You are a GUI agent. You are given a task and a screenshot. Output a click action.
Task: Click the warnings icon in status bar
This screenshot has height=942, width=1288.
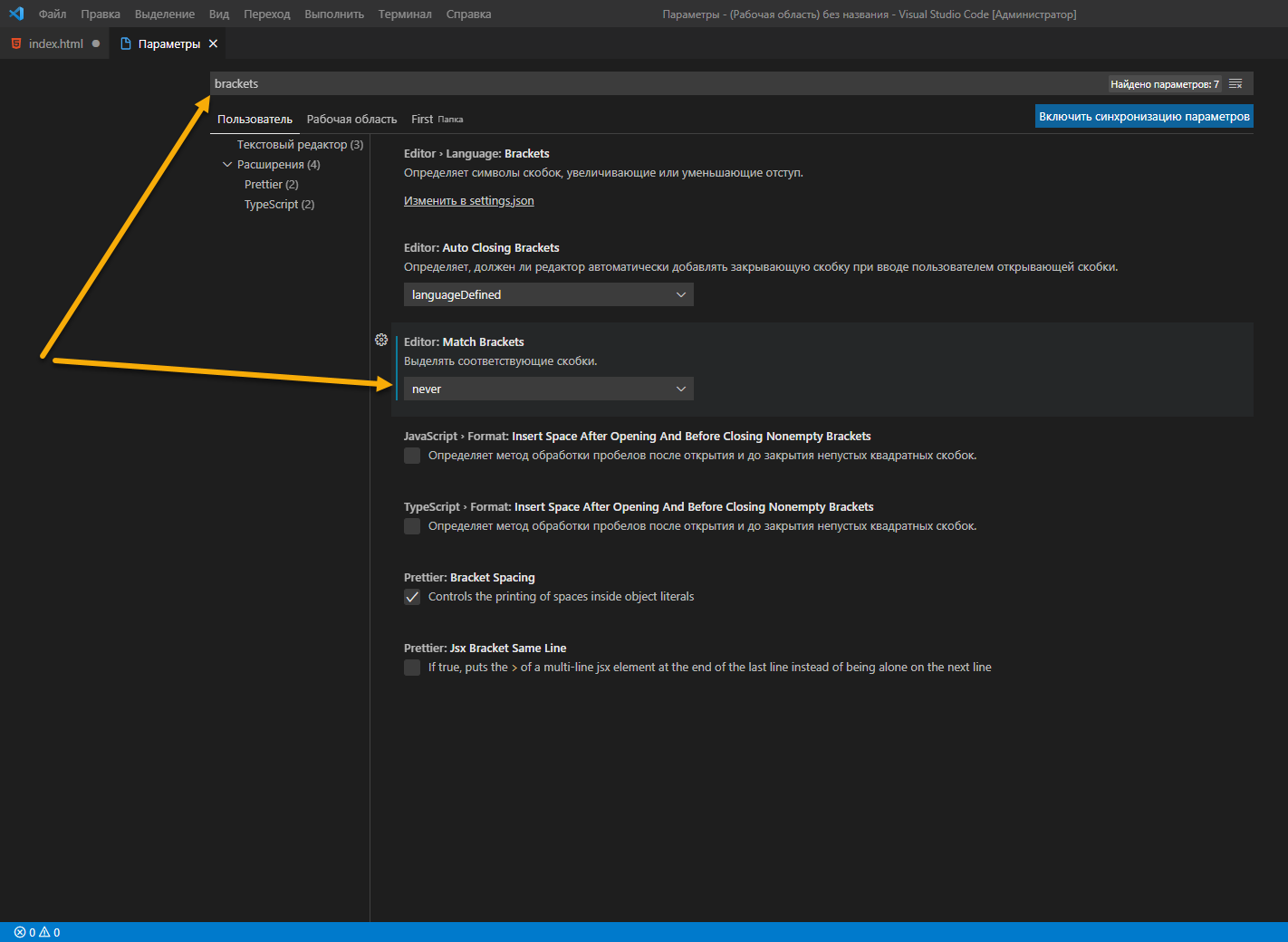[x=44, y=932]
